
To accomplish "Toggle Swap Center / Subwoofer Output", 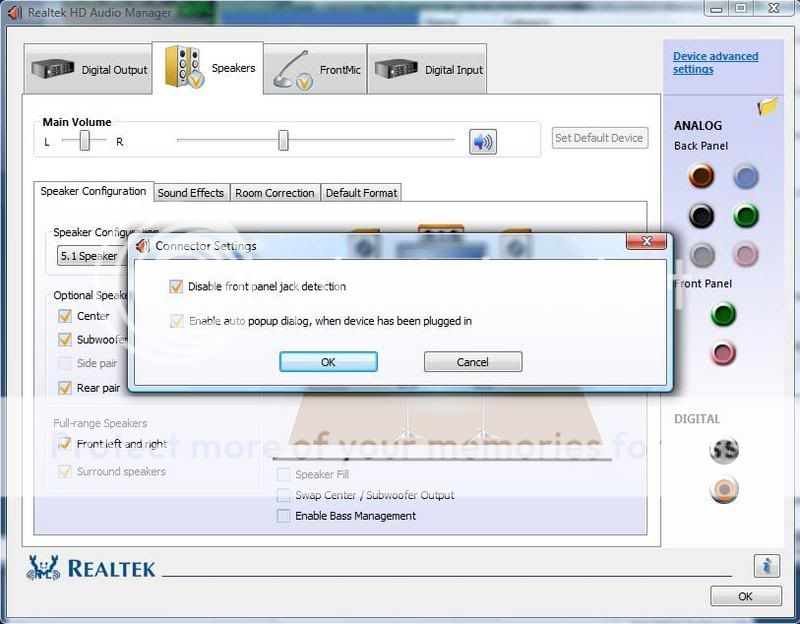I will pyautogui.click(x=283, y=495).
